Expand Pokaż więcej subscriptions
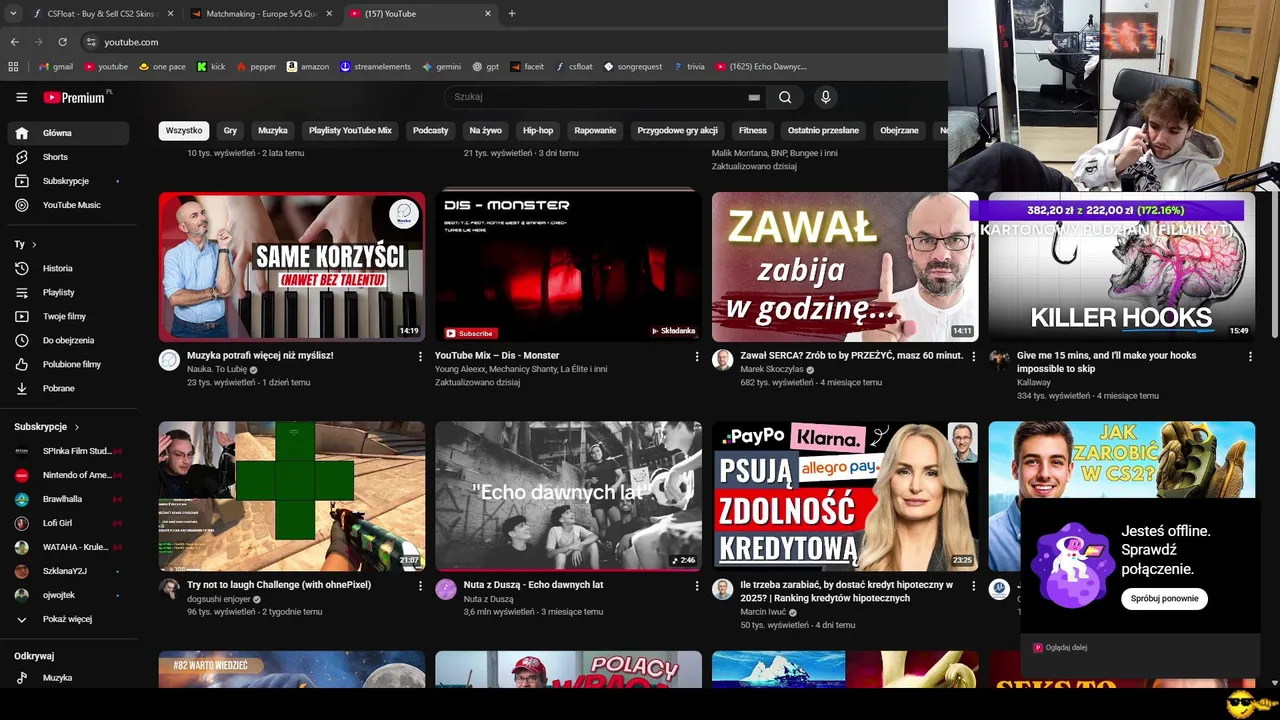The image size is (1280, 720). click(x=68, y=619)
